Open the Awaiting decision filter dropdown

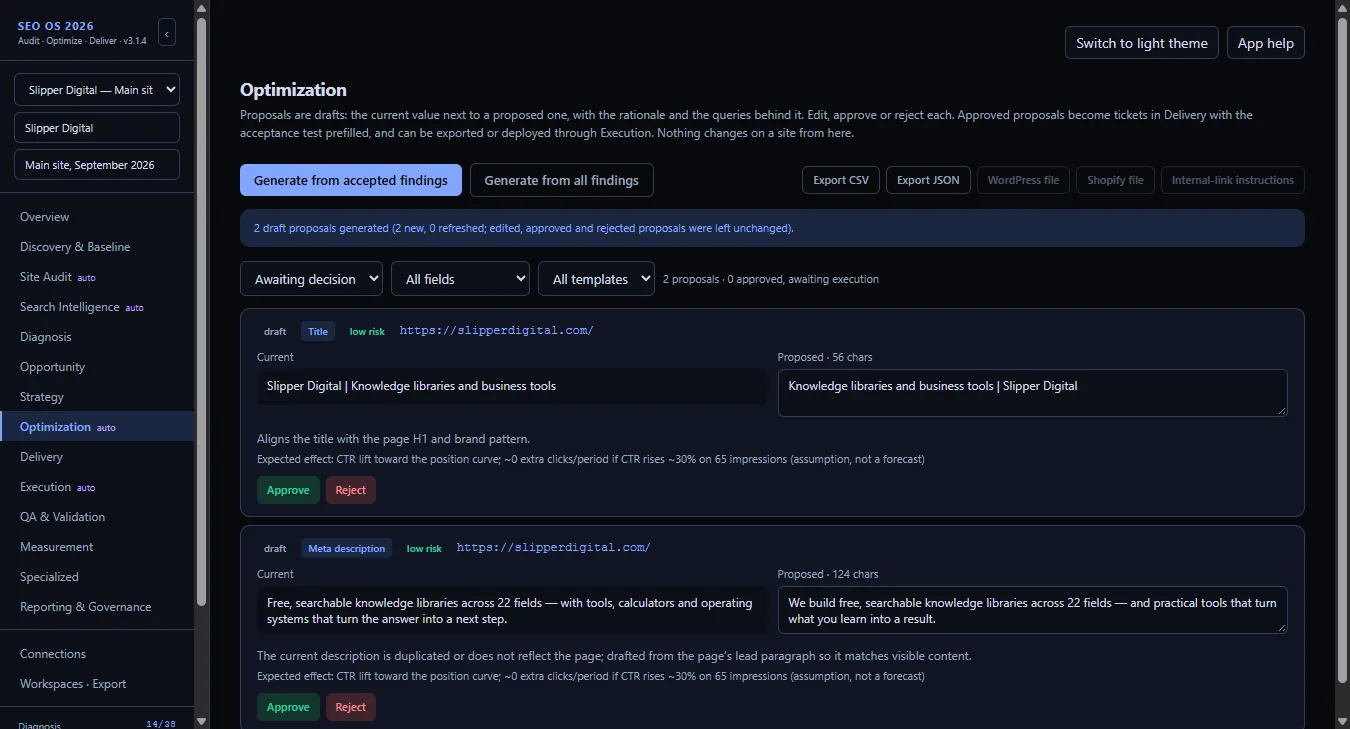click(311, 279)
